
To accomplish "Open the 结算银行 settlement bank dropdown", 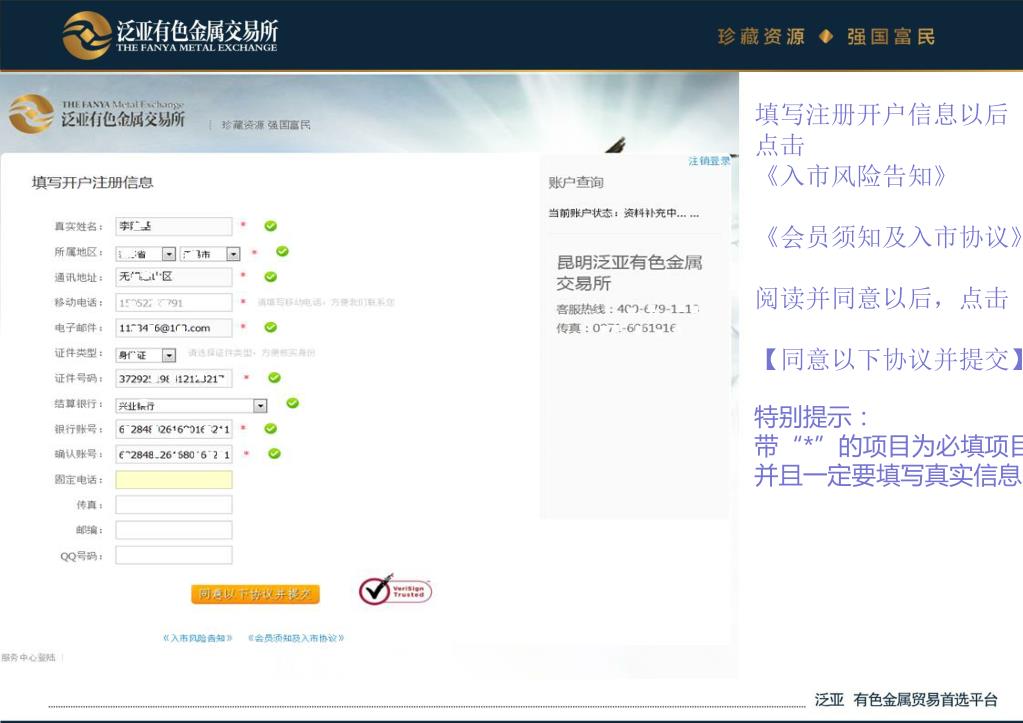I will [x=191, y=405].
